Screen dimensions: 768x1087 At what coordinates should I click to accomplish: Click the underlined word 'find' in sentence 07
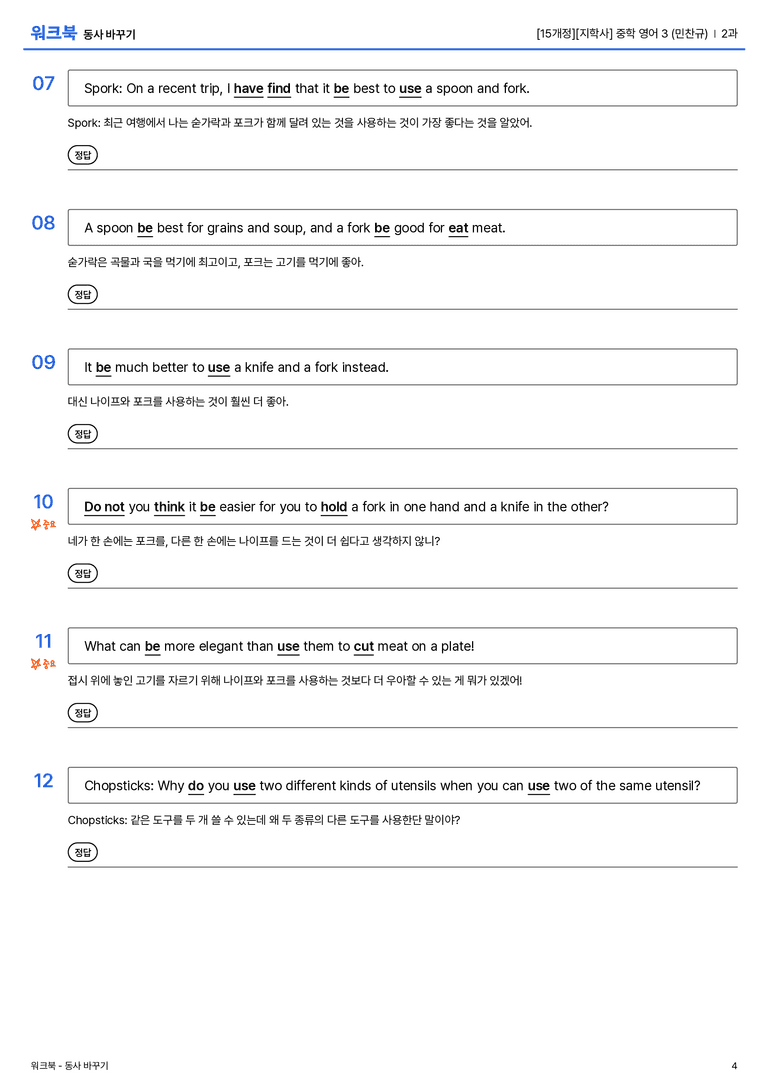[279, 89]
